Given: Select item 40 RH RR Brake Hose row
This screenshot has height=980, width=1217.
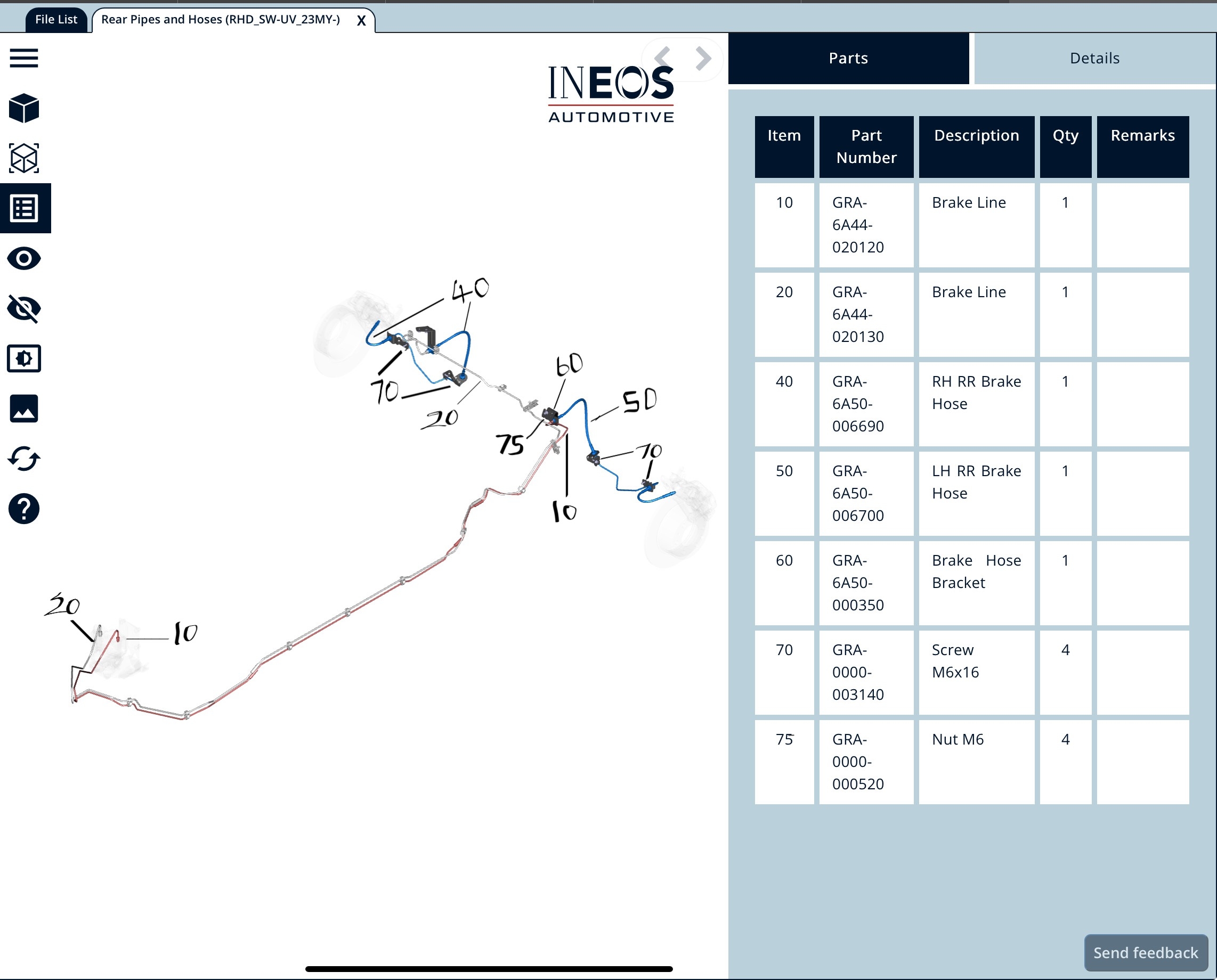Looking at the screenshot, I should tap(976, 404).
